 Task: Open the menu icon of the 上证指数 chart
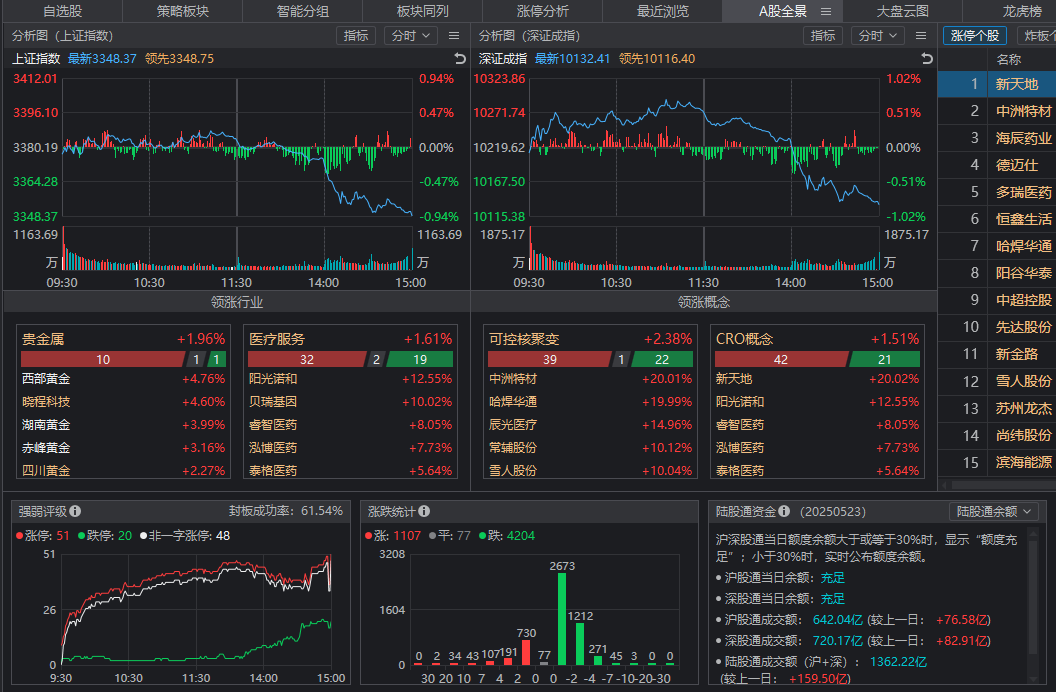(454, 36)
